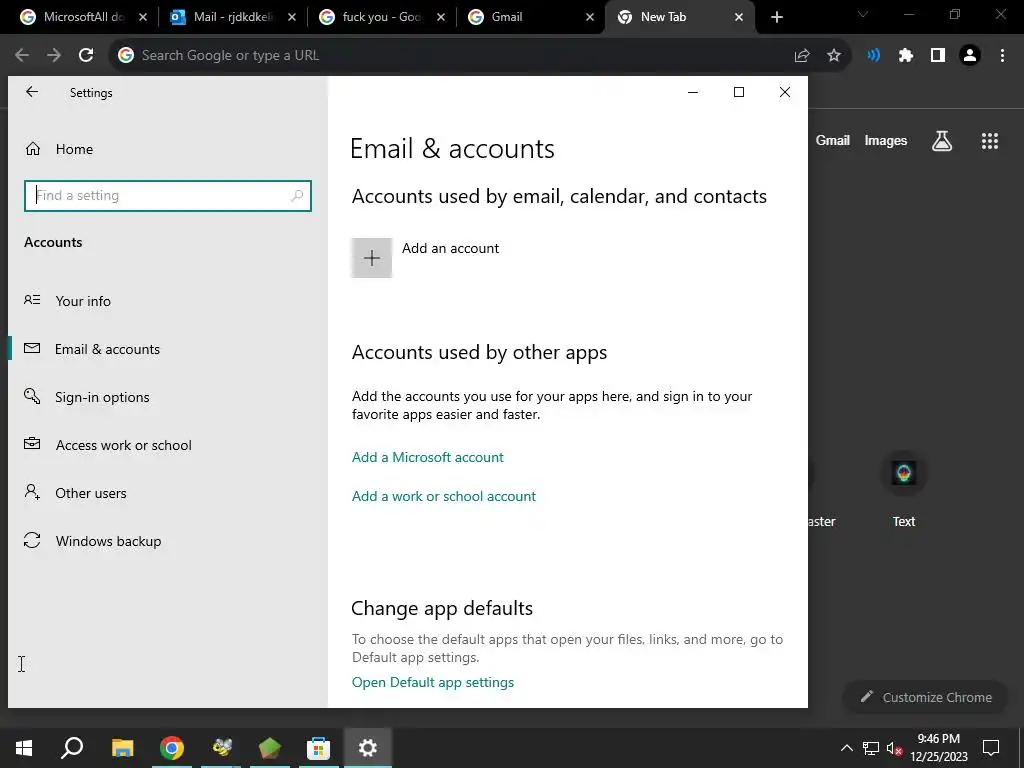1024x768 pixels.
Task: Show hidden system tray icons
Action: [x=846, y=748]
